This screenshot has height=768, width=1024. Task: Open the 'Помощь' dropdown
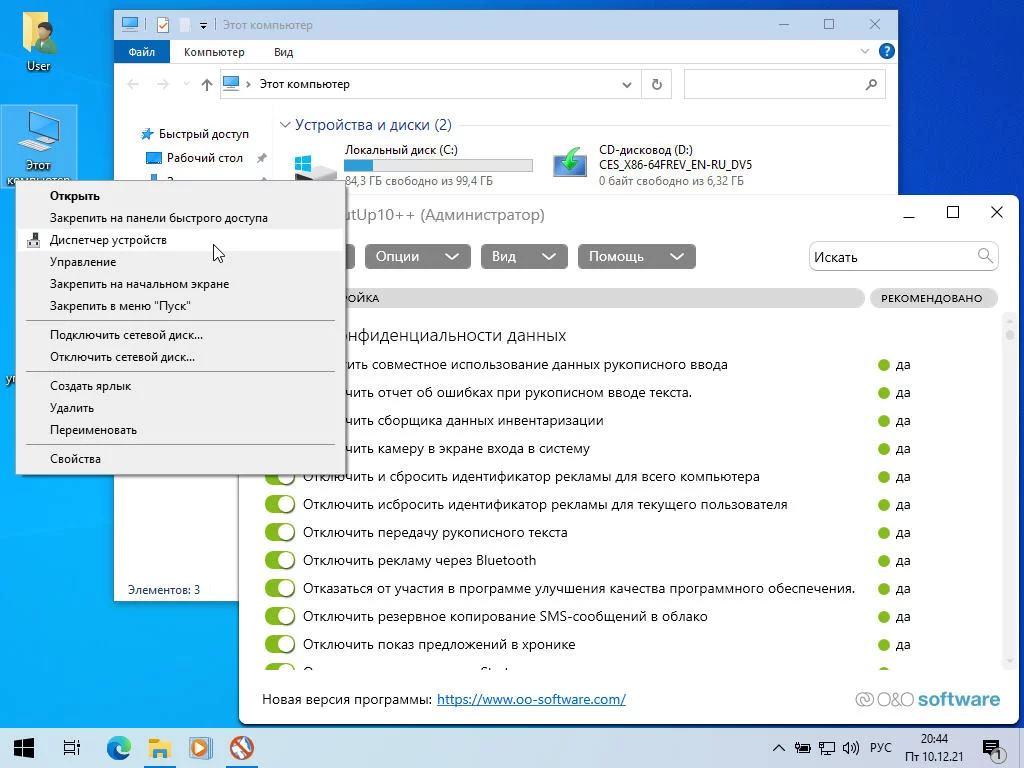point(637,257)
